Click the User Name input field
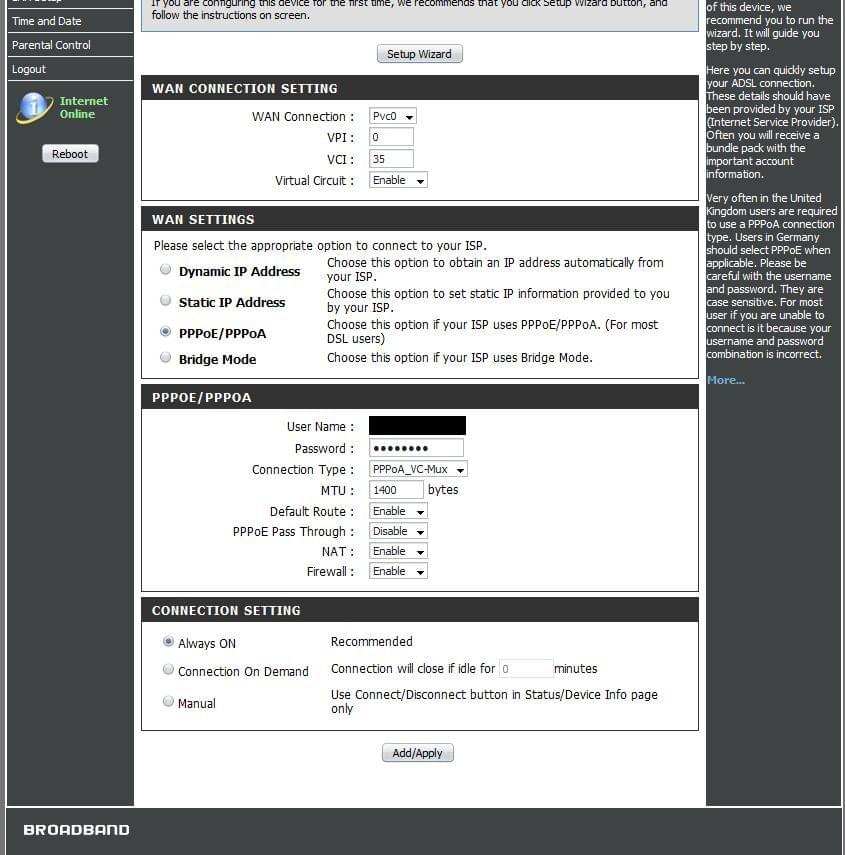The height and width of the screenshot is (855, 845). [x=417, y=426]
